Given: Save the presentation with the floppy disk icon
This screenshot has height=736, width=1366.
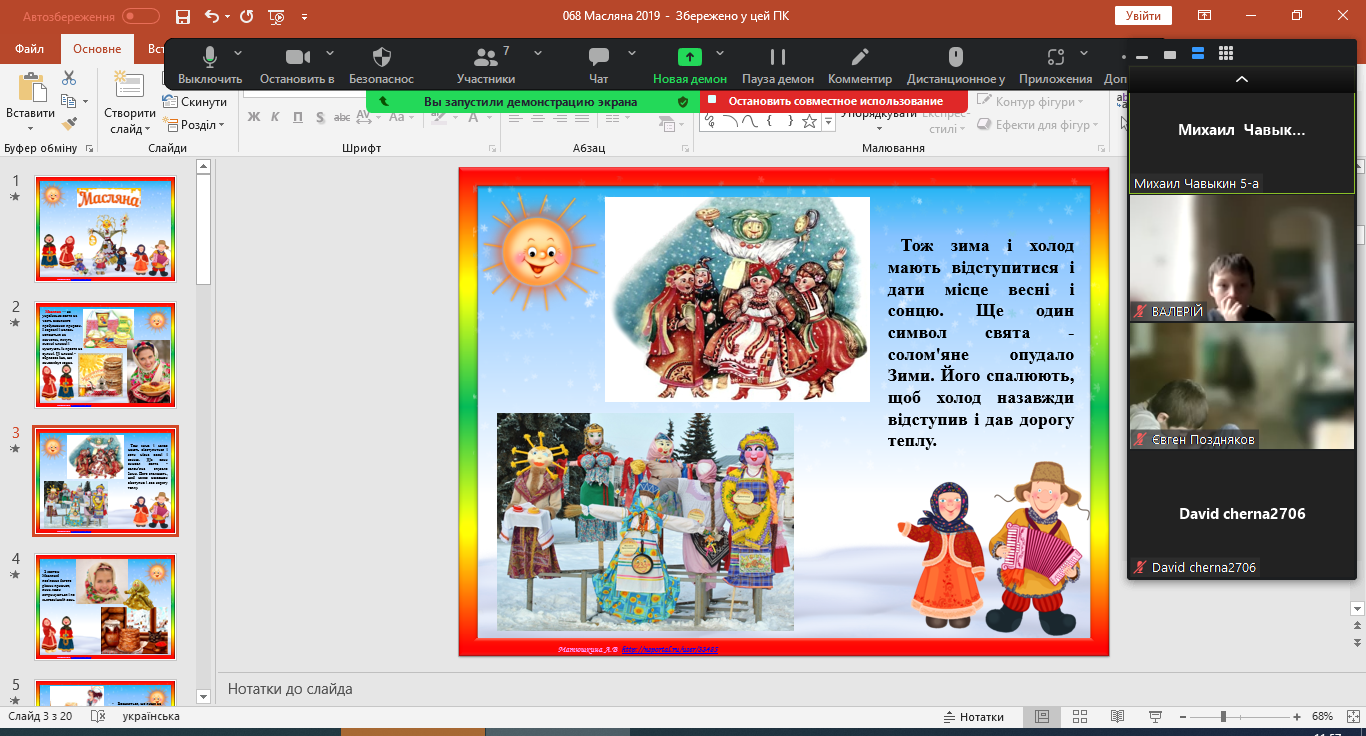Looking at the screenshot, I should [x=182, y=16].
